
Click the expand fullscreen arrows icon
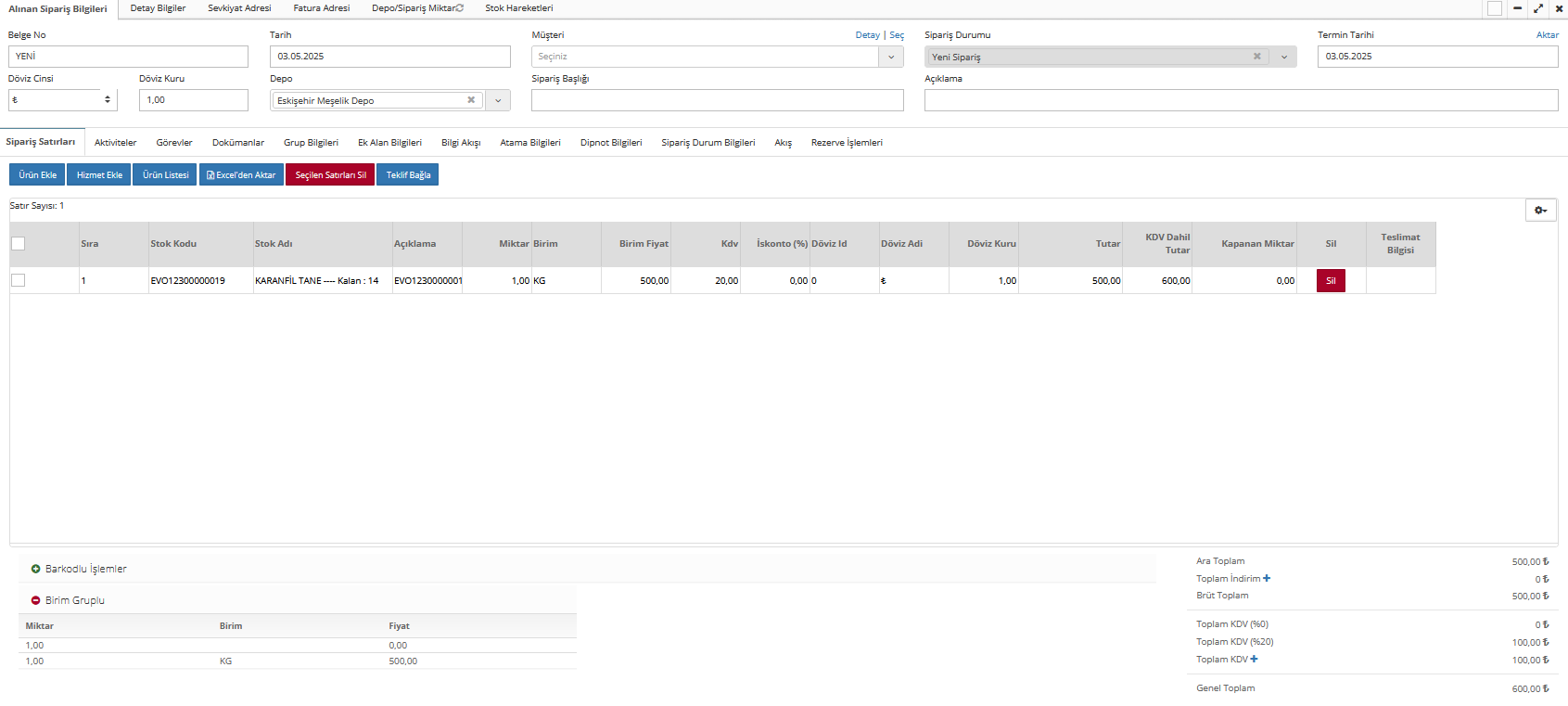(x=1538, y=8)
